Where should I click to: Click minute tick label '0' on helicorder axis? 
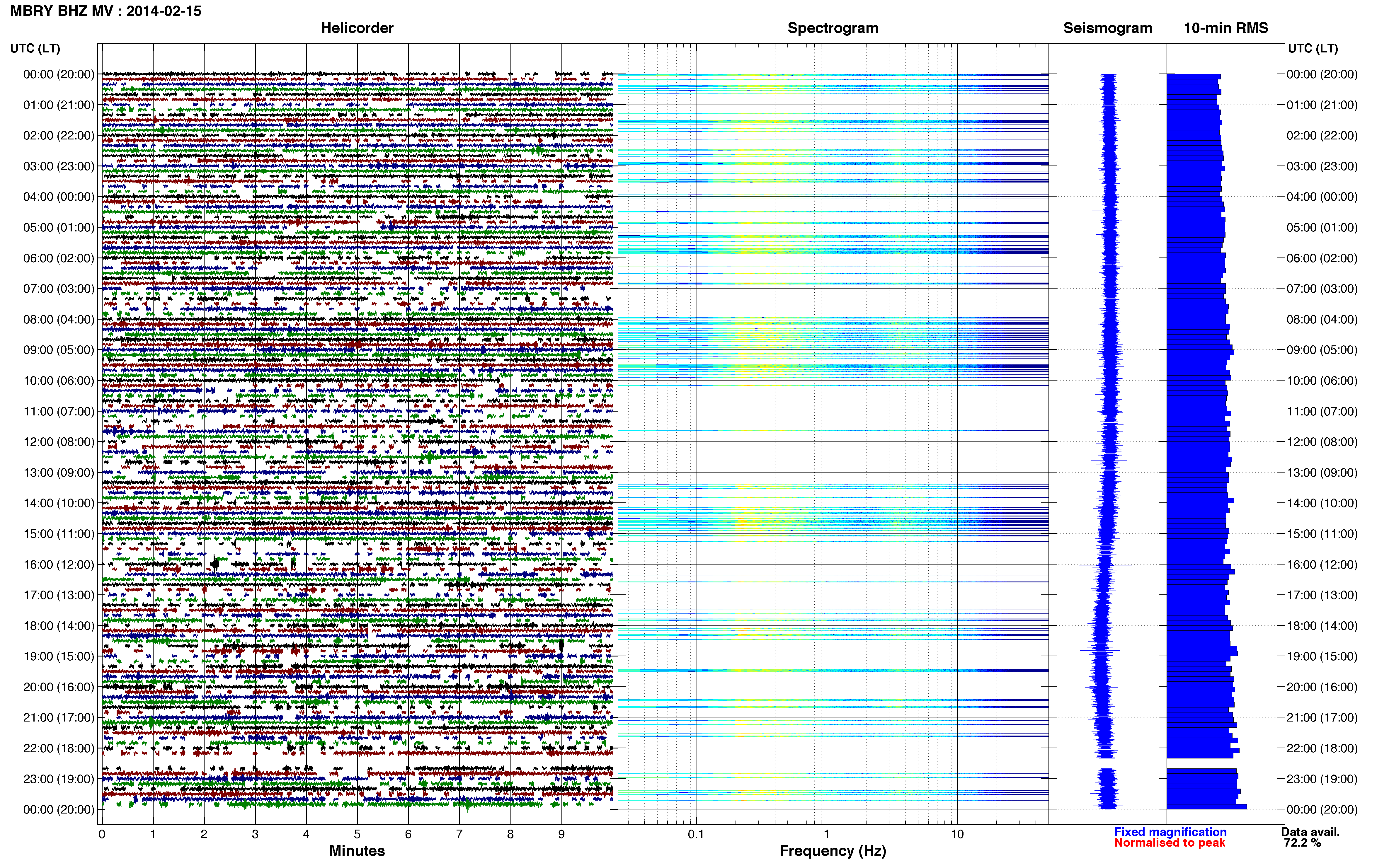[102, 834]
